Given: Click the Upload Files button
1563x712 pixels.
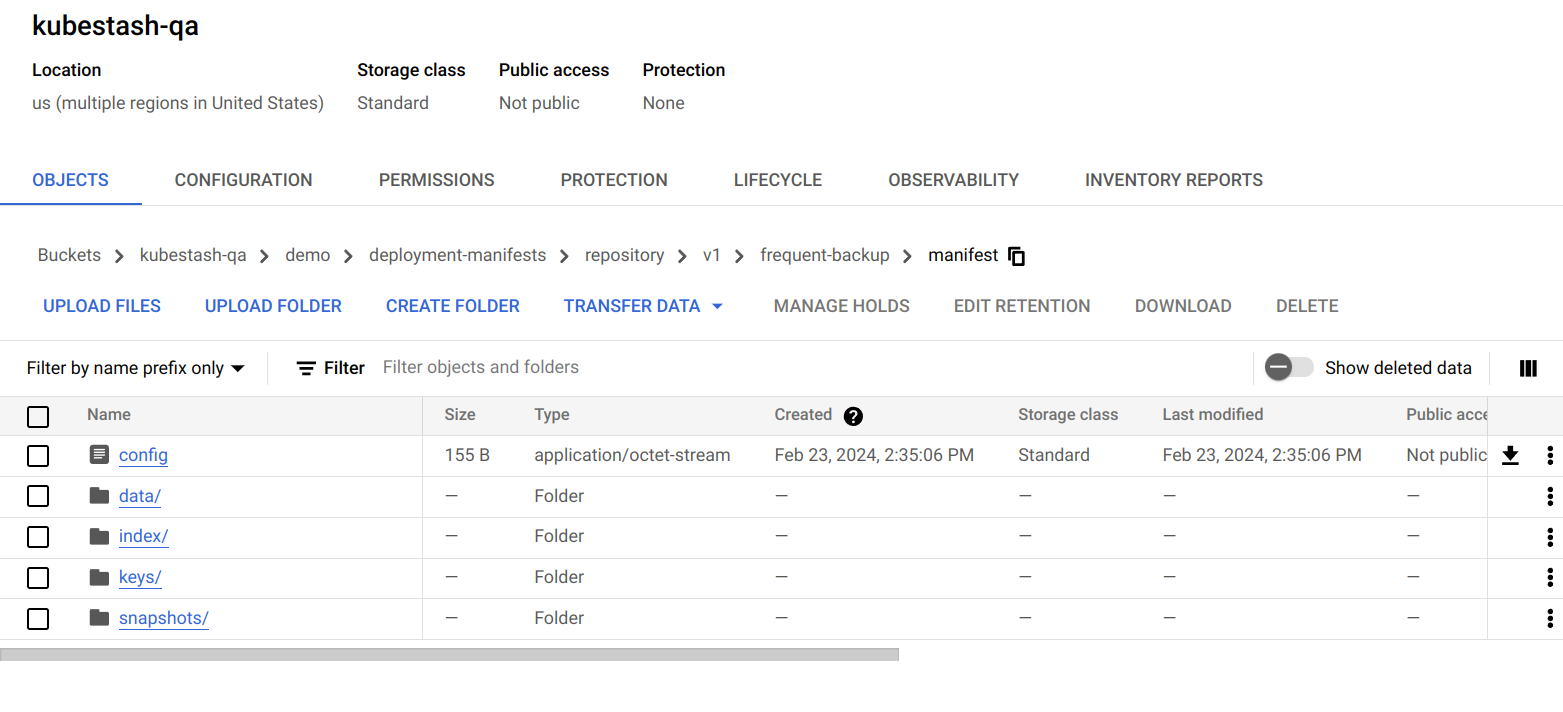Looking at the screenshot, I should [102, 306].
